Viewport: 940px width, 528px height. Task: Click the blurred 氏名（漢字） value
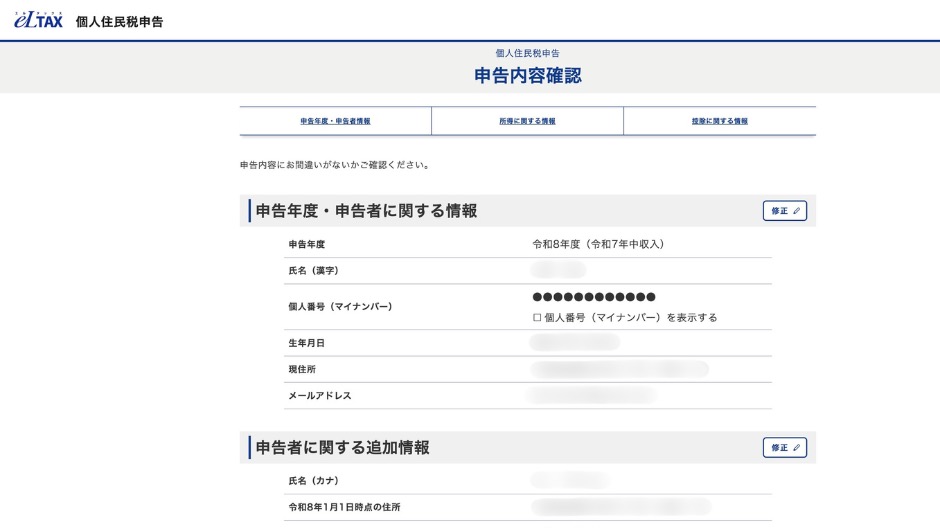point(559,270)
